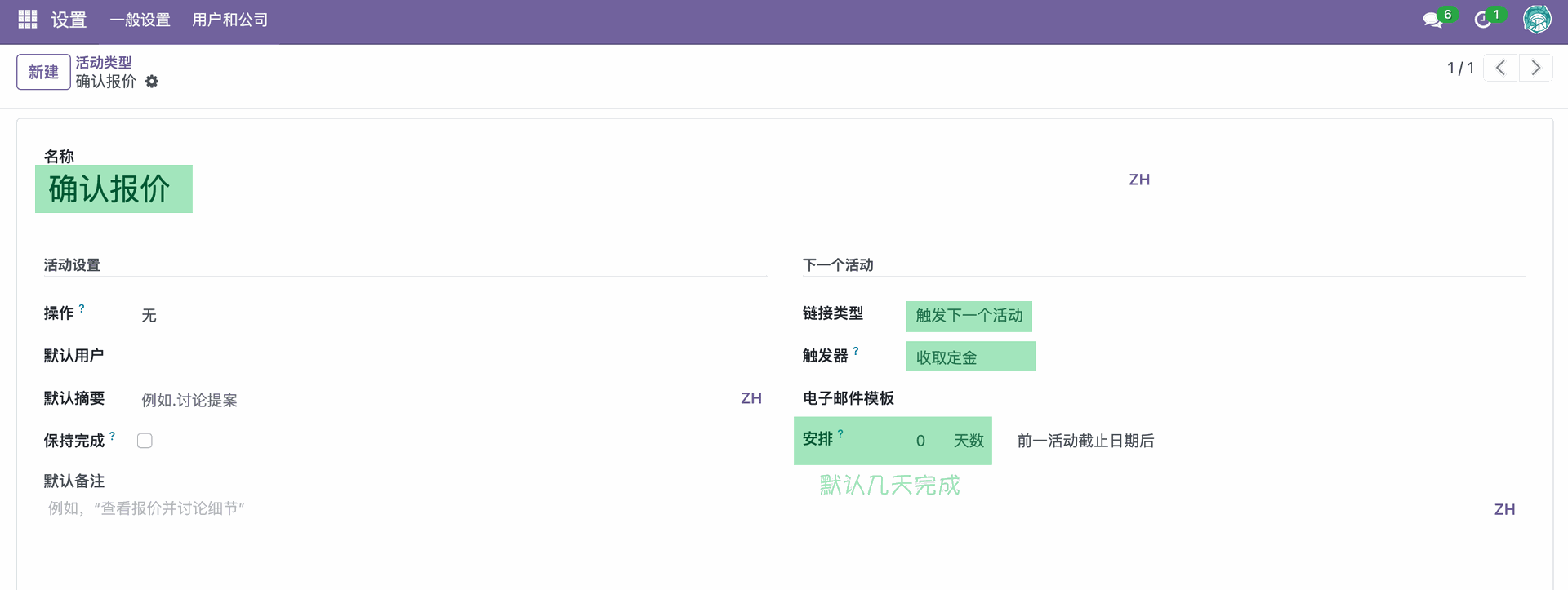Open the 一般设置 menu
1568x590 pixels.
[140, 20]
